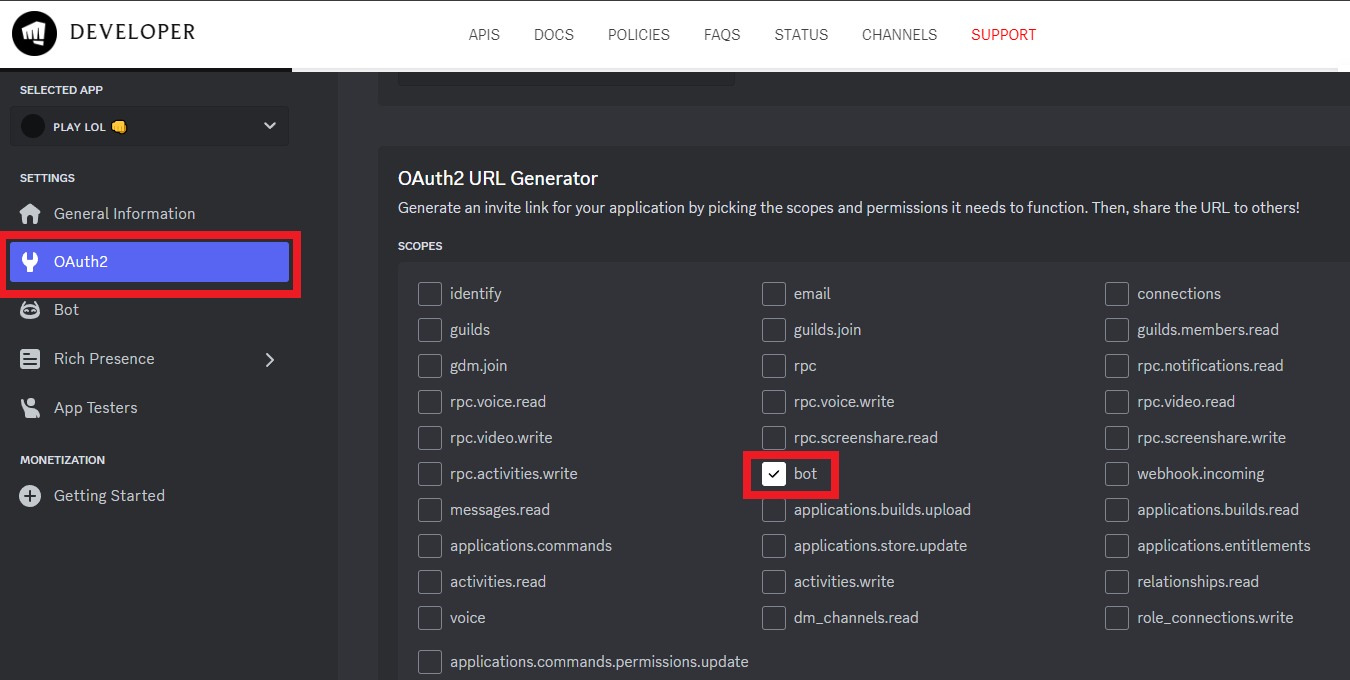This screenshot has width=1350, height=680.
Task: Enable the applications.entitlements checkbox
Action: click(1117, 546)
